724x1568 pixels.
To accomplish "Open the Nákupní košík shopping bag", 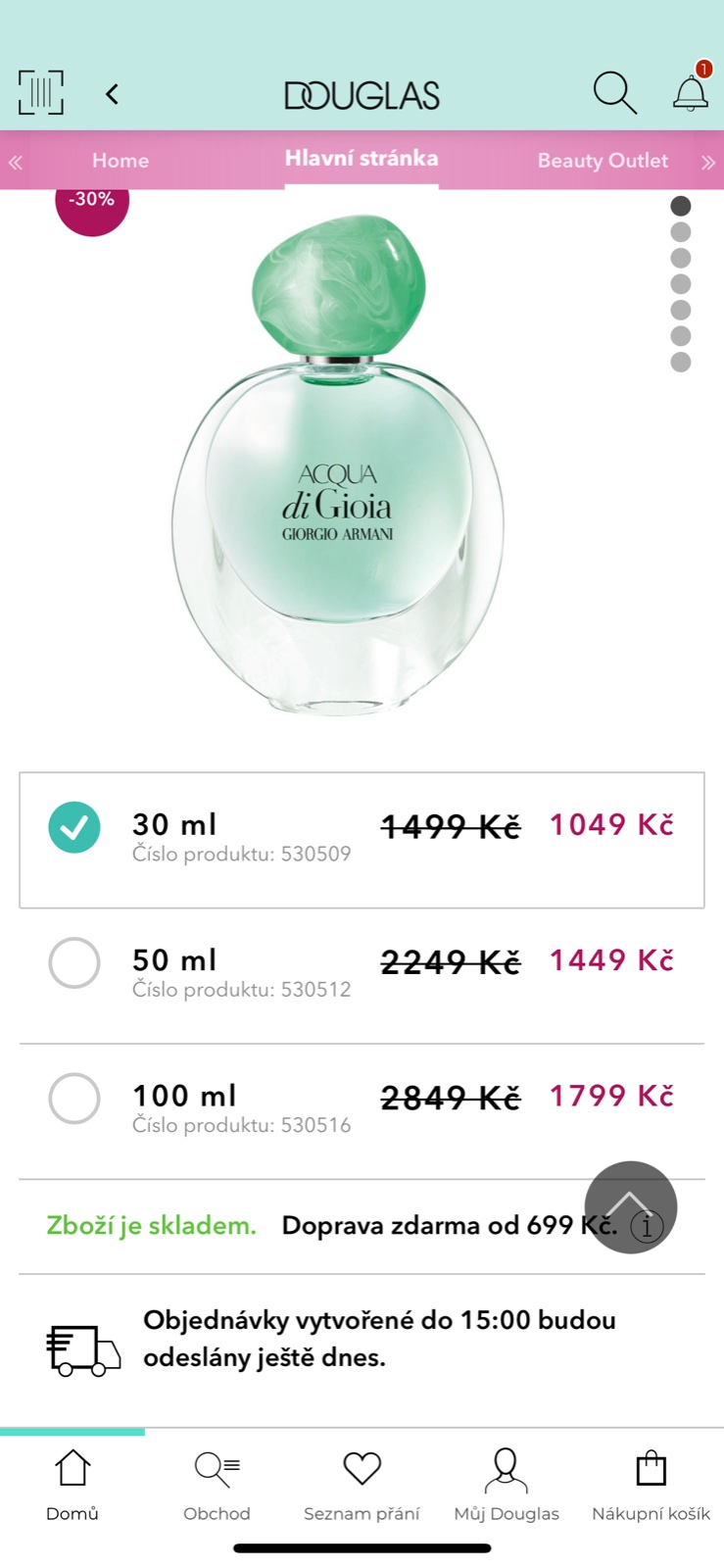I will 651,1485.
